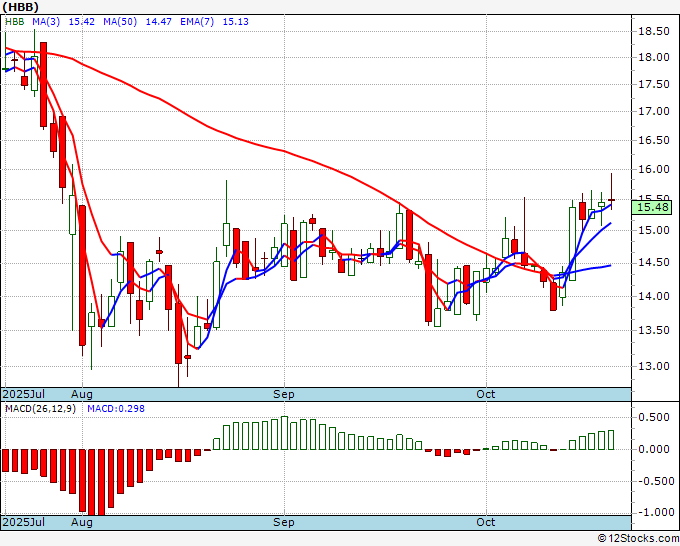Click the 15.00 price axis label
Screen dimensions: 680x546
[x=654, y=230]
